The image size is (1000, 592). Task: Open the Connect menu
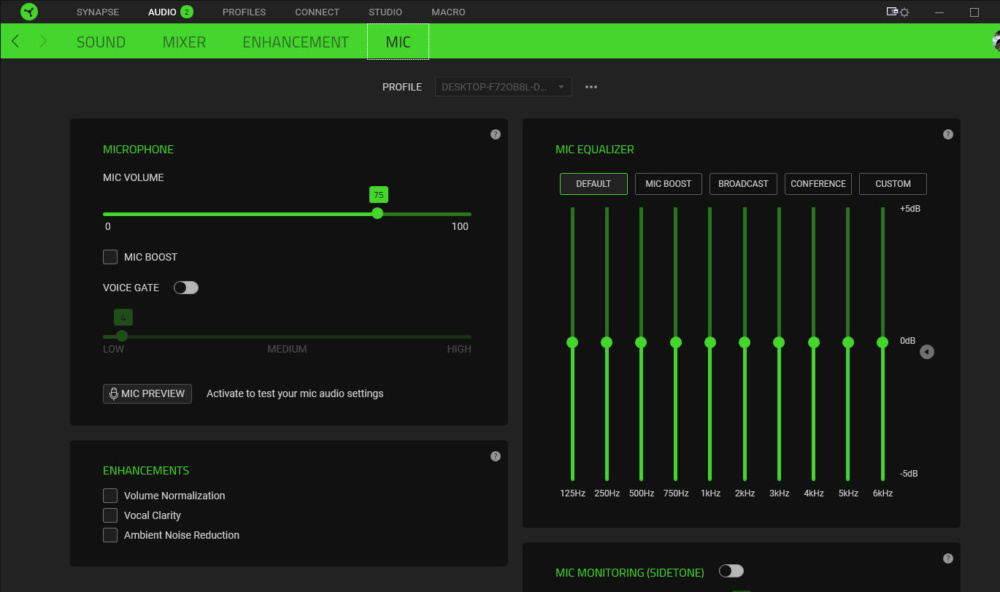317,11
